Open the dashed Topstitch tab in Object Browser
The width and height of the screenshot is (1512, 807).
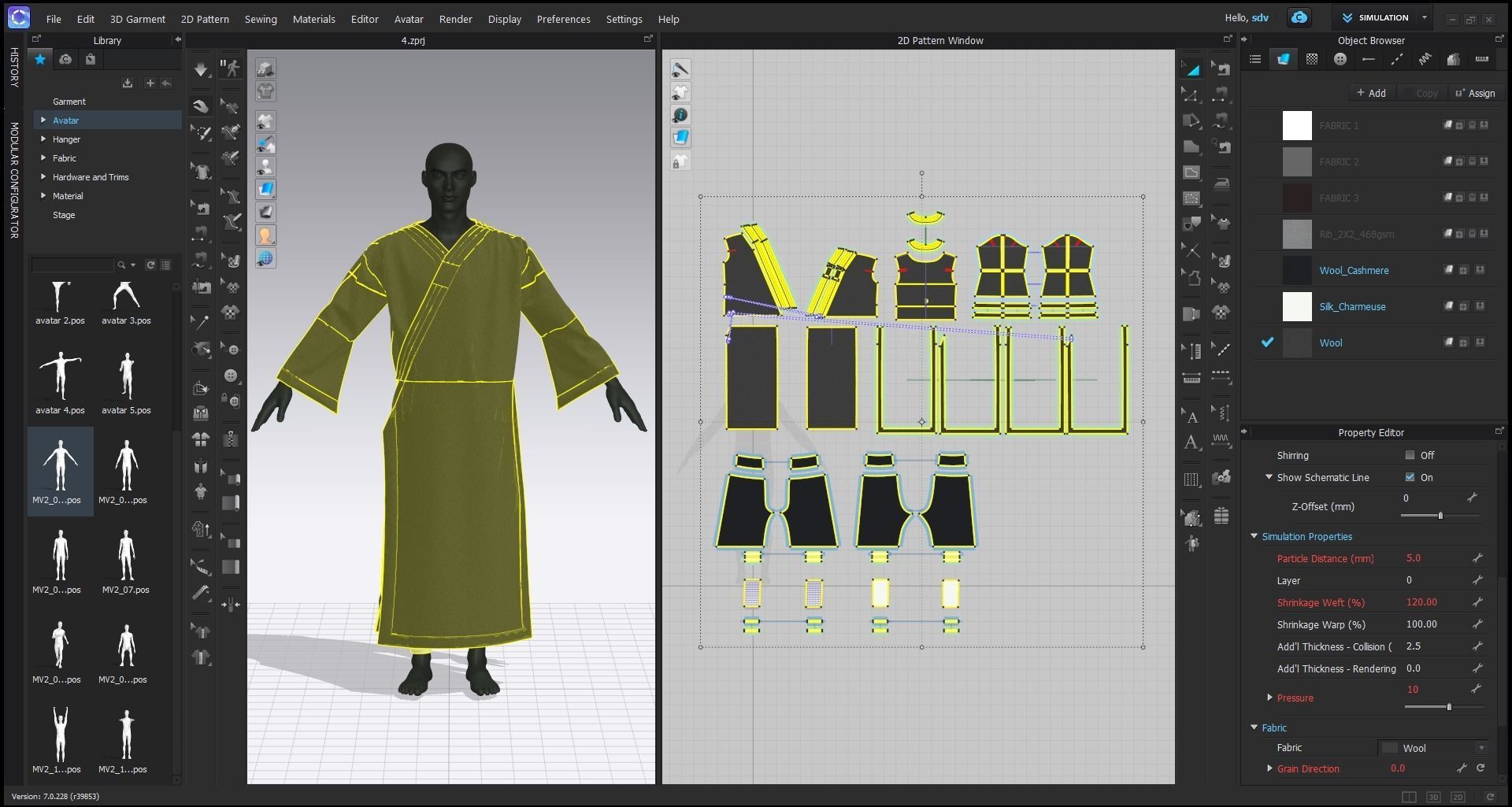1396,59
